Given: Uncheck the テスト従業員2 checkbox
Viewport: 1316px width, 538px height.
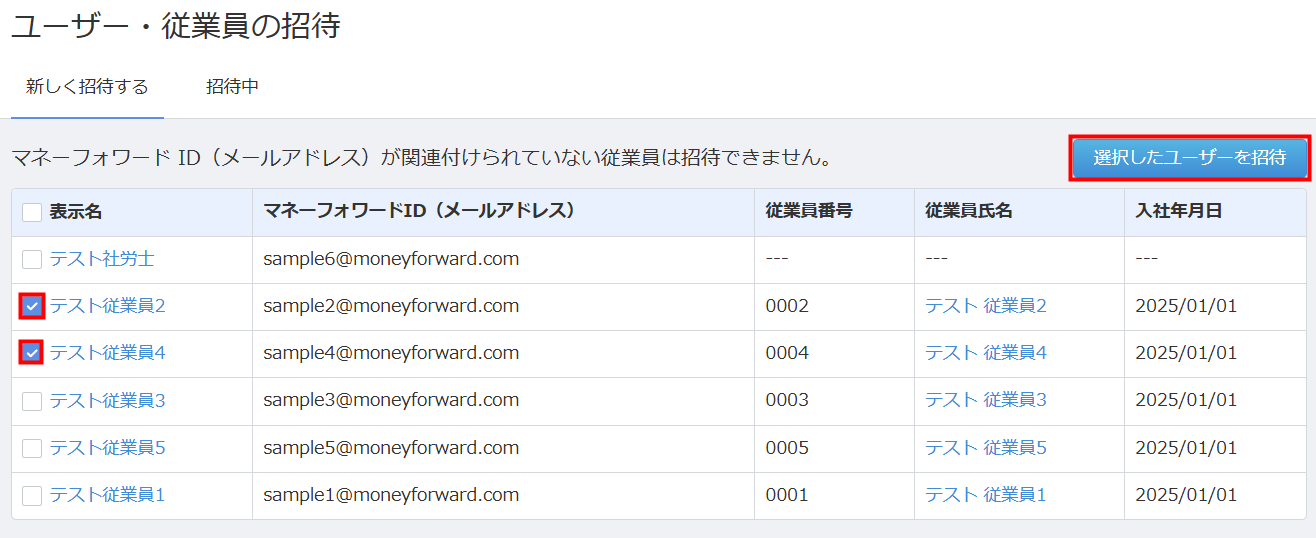Looking at the screenshot, I should (32, 306).
